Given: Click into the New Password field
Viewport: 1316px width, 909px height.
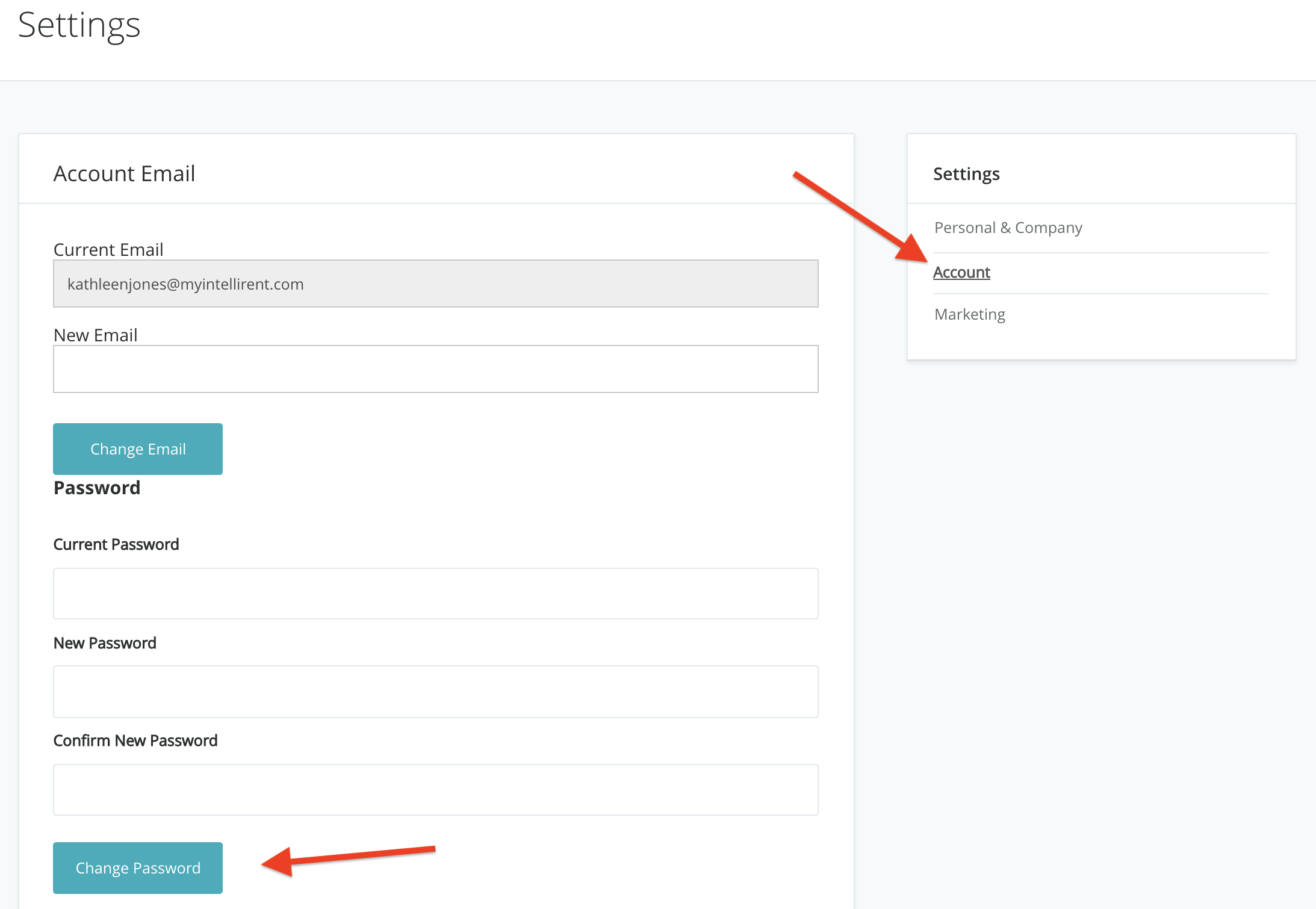Looking at the screenshot, I should click(x=435, y=692).
